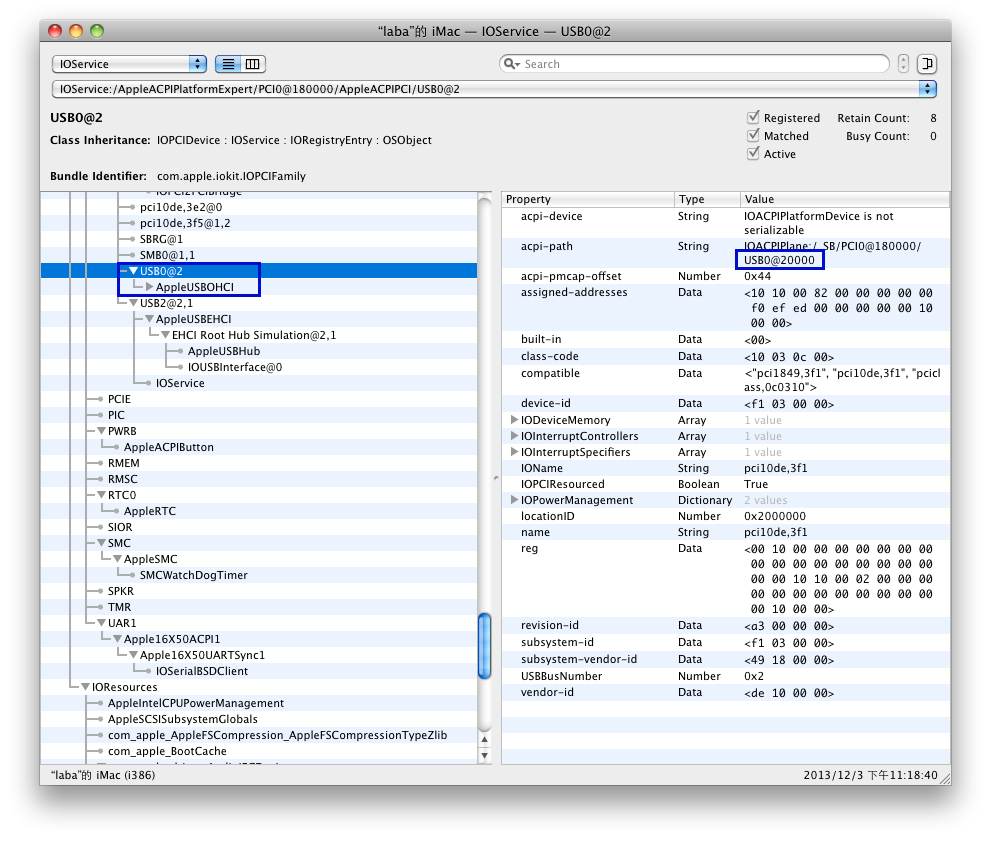This screenshot has height=845, width=991.
Task: Select the SMCWatchDogTimer entry
Action: tap(193, 575)
